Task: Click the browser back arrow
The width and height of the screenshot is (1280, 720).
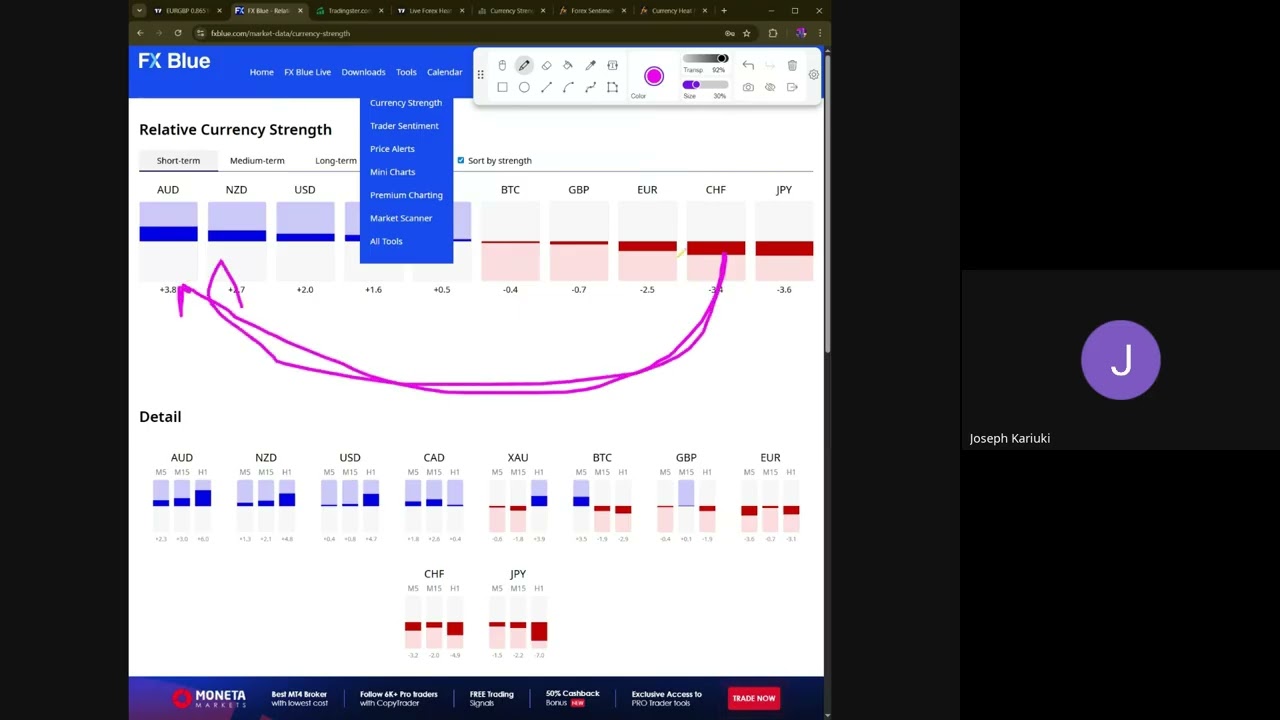Action: coord(140,33)
